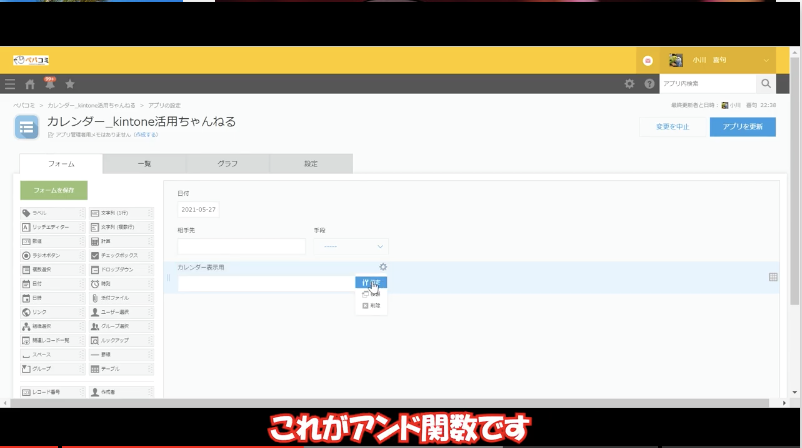Screen dimensions: 802x448
Task: Click the horizontal scrollbar at bottom
Action: tap(400, 403)
